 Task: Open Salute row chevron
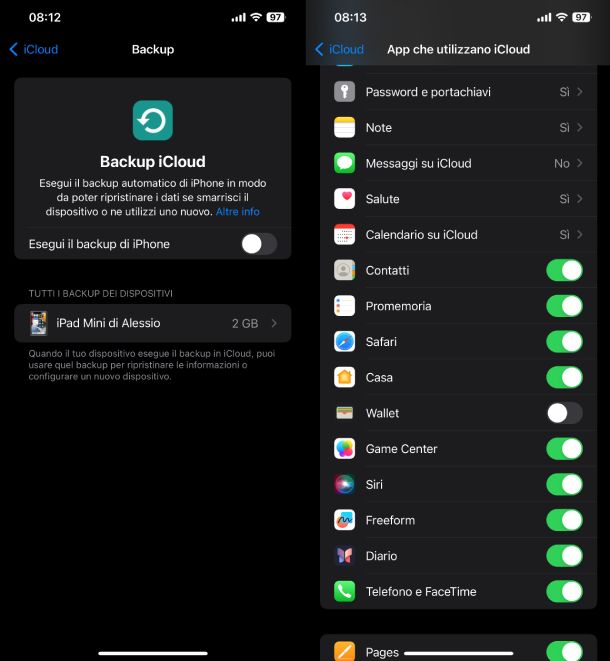(x=580, y=199)
